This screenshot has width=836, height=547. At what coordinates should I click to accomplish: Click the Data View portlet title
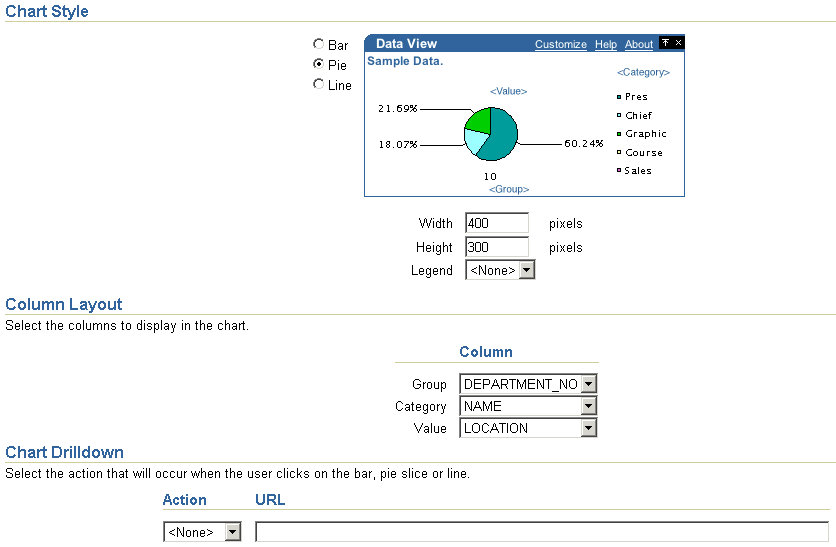click(406, 44)
